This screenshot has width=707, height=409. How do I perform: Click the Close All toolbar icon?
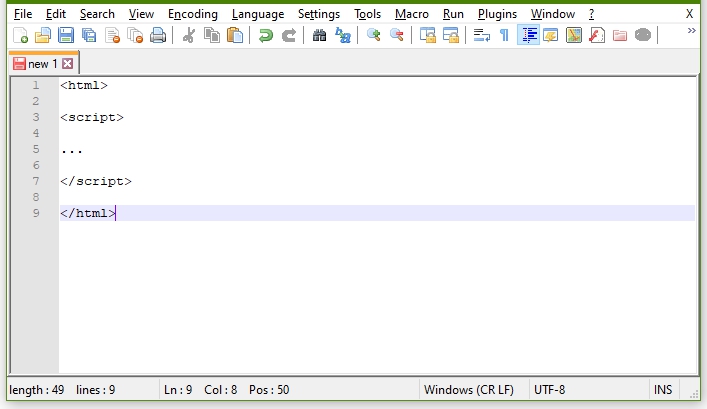click(x=135, y=35)
